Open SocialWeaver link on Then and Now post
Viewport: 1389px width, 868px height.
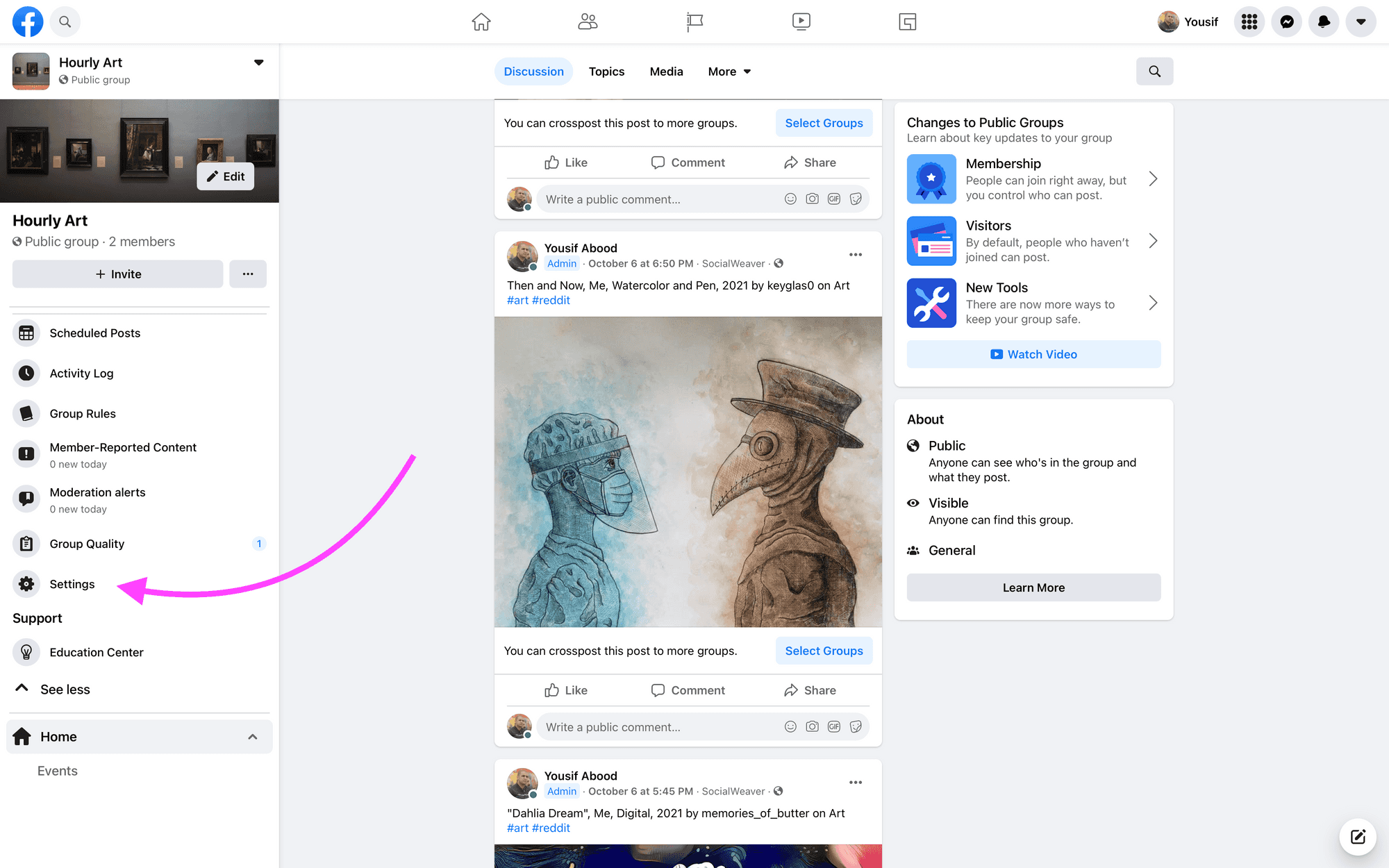pos(733,263)
